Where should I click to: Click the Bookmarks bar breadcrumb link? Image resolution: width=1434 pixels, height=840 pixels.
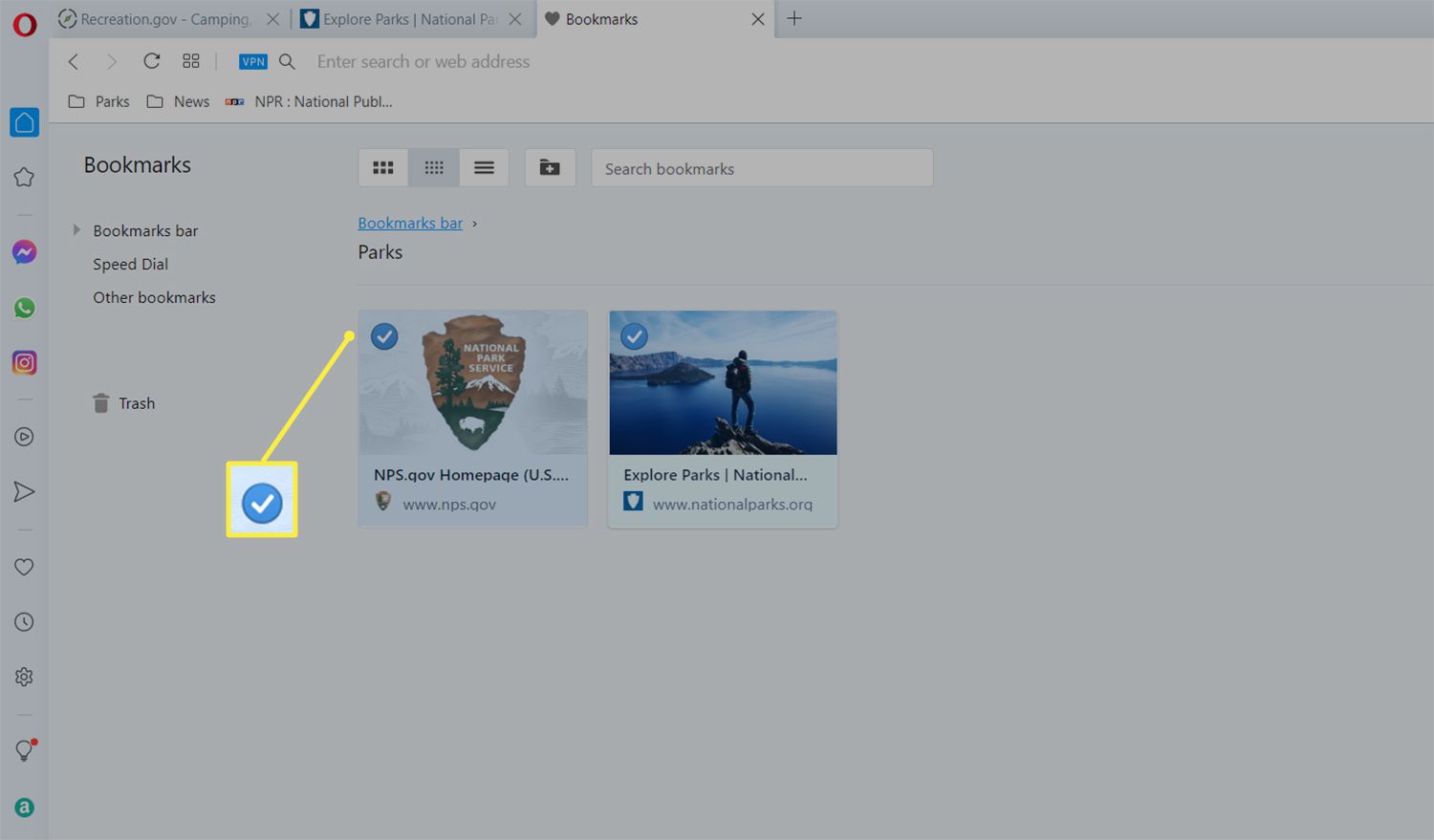(410, 223)
